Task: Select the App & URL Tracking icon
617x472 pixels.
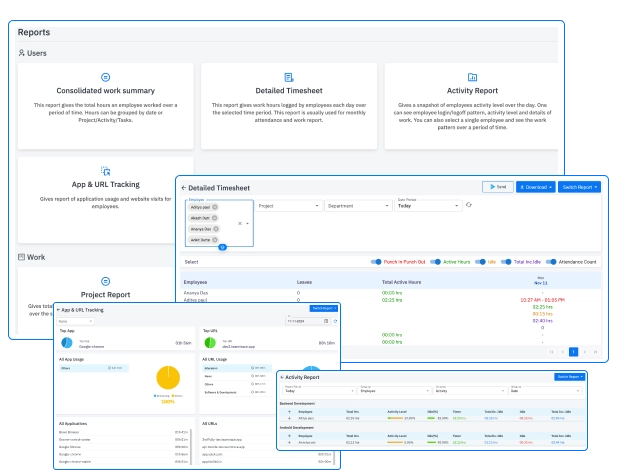Action: (x=106, y=171)
